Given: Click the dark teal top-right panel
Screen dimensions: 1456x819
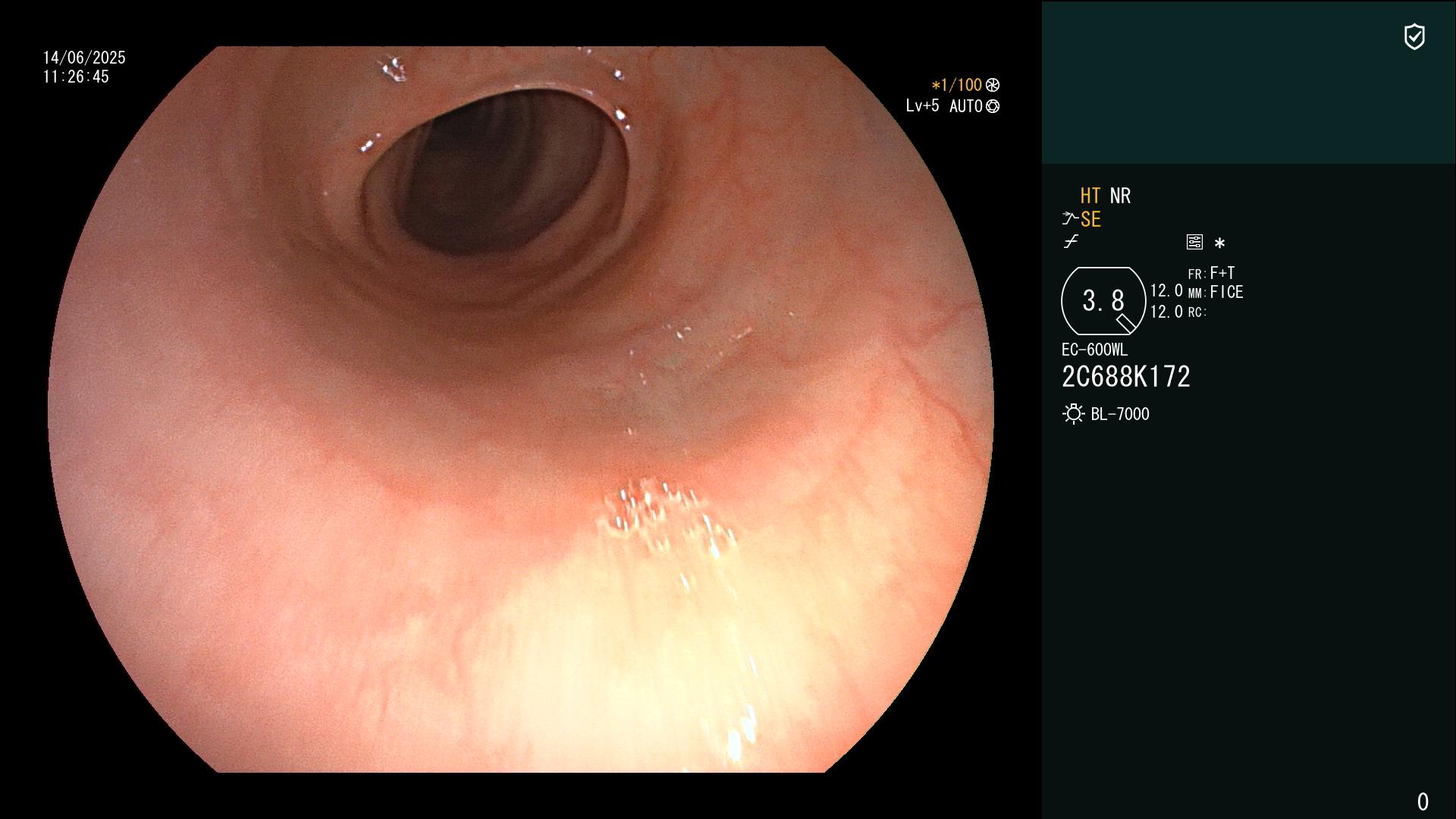Looking at the screenshot, I should pos(1248,82).
